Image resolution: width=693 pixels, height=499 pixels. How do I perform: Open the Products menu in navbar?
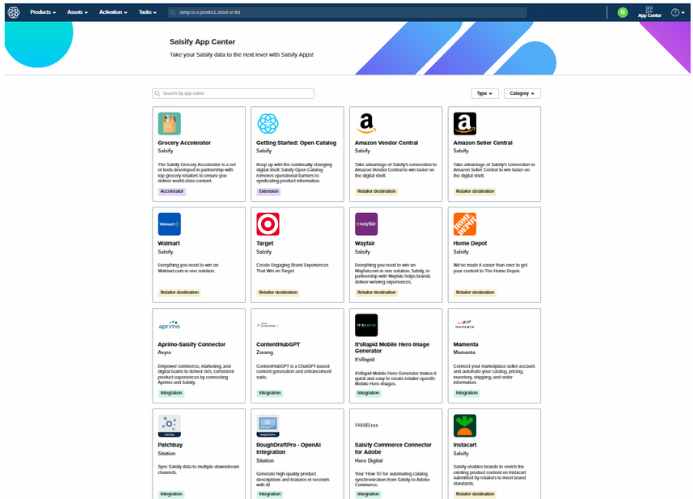pyautogui.click(x=44, y=12)
